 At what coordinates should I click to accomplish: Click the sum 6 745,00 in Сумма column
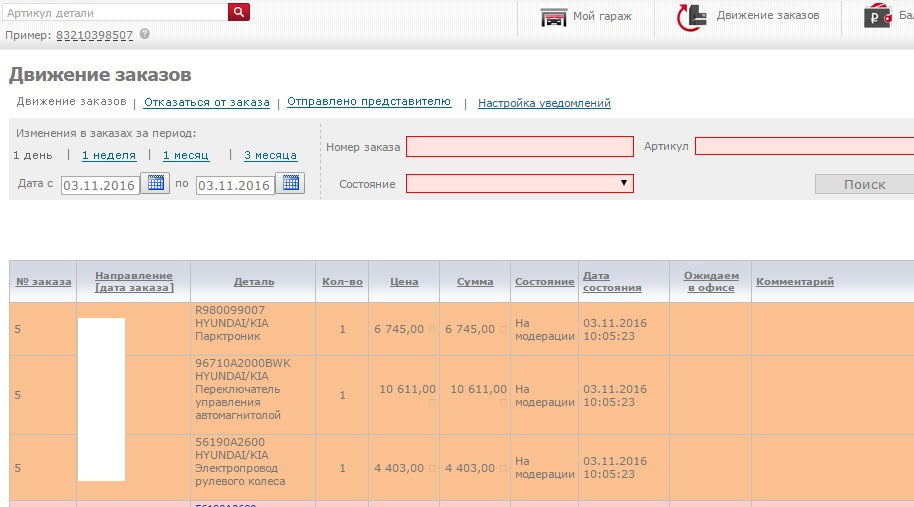(470, 329)
